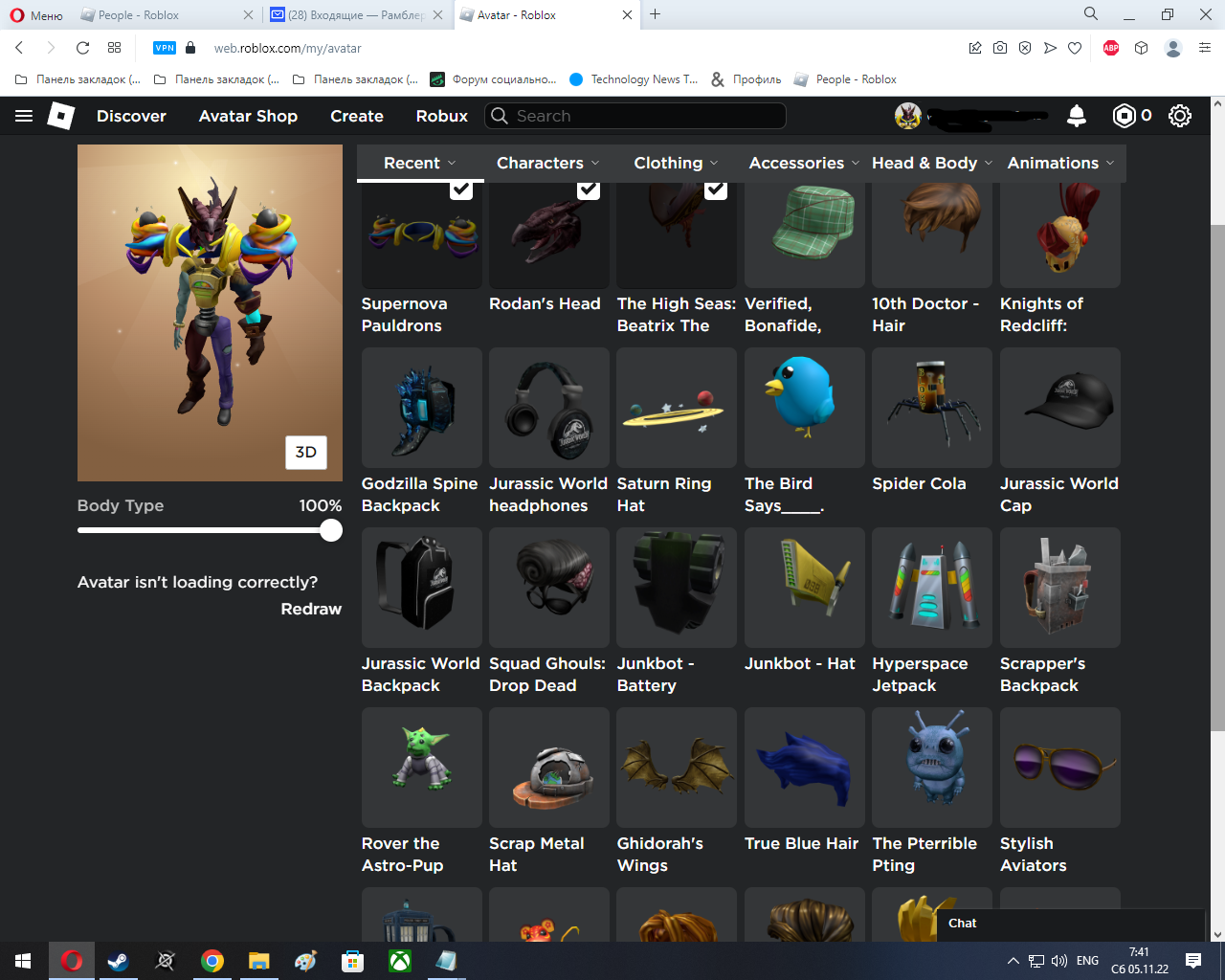The height and width of the screenshot is (980, 1225).
Task: Equip Rover the Astro-Pup thumbnail
Action: click(x=422, y=768)
